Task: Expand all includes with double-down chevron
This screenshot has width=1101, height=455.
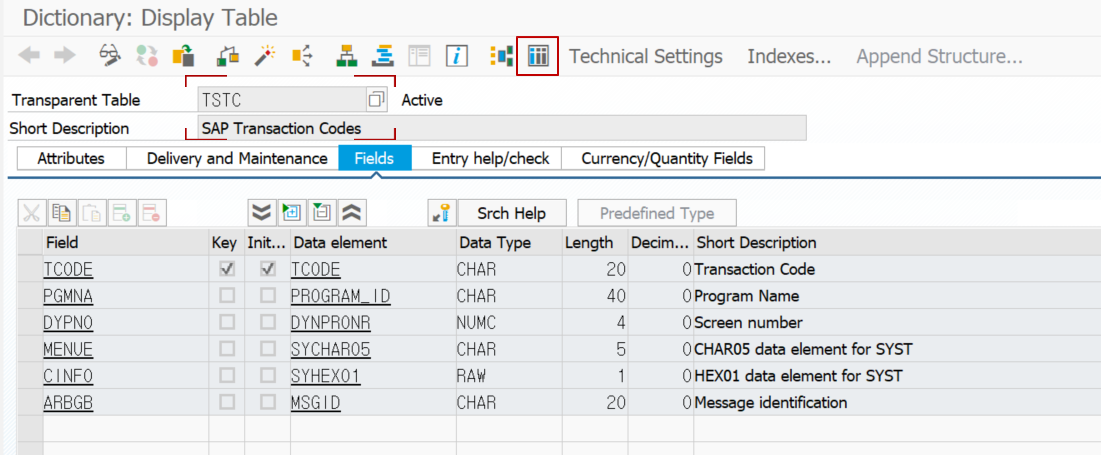Action: point(261,213)
